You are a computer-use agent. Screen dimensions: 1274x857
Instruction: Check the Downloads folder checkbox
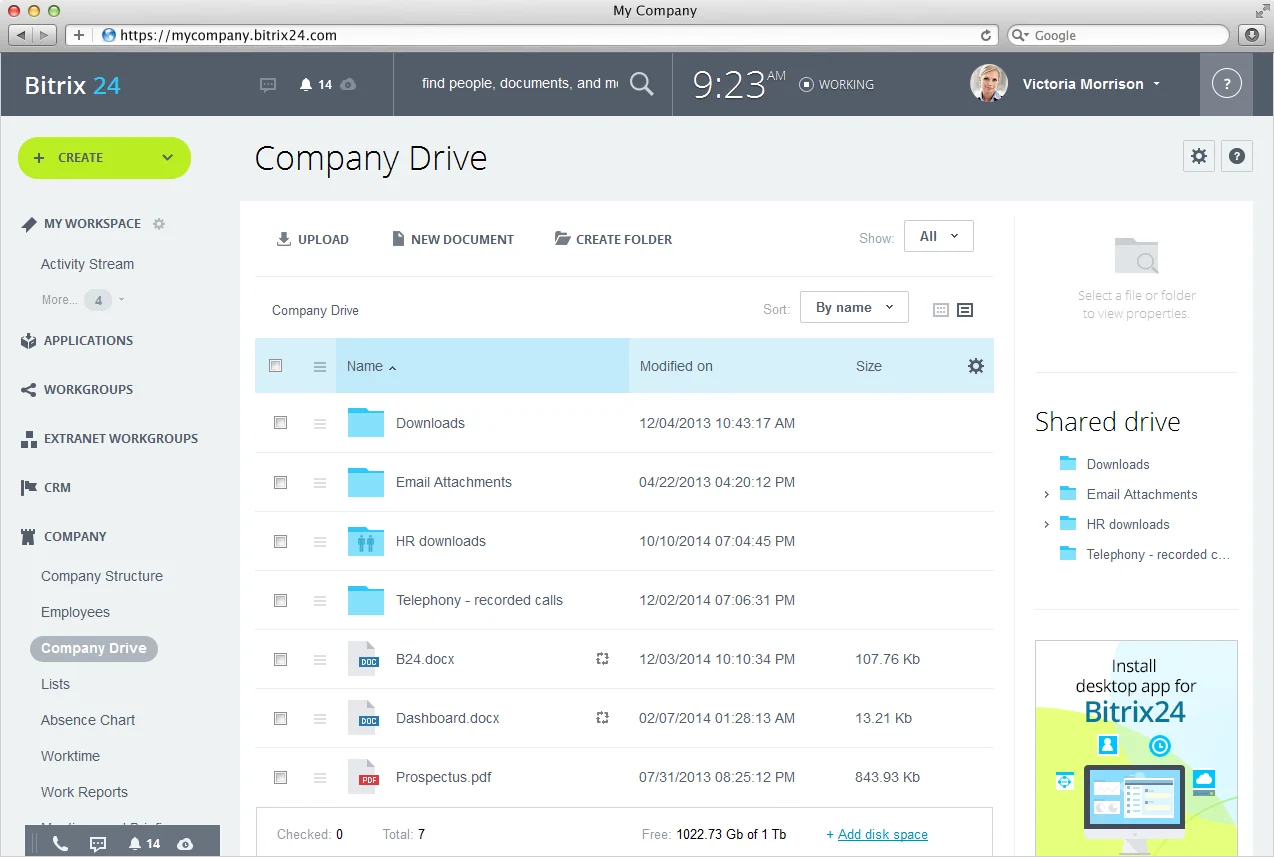point(280,423)
